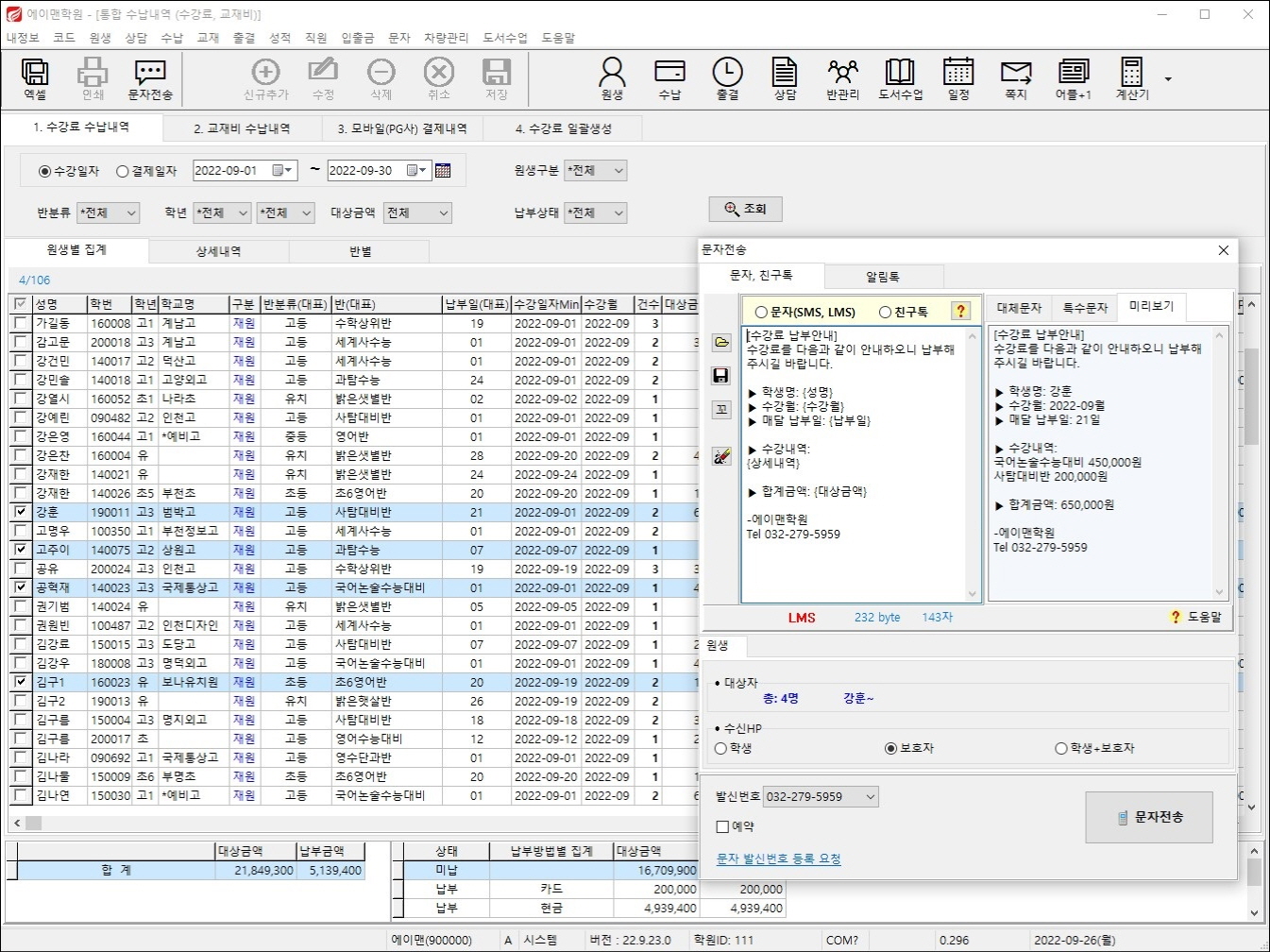Open the 반관리 class management icon
Viewport: 1270px width, 952px height.
pyautogui.click(x=842, y=78)
